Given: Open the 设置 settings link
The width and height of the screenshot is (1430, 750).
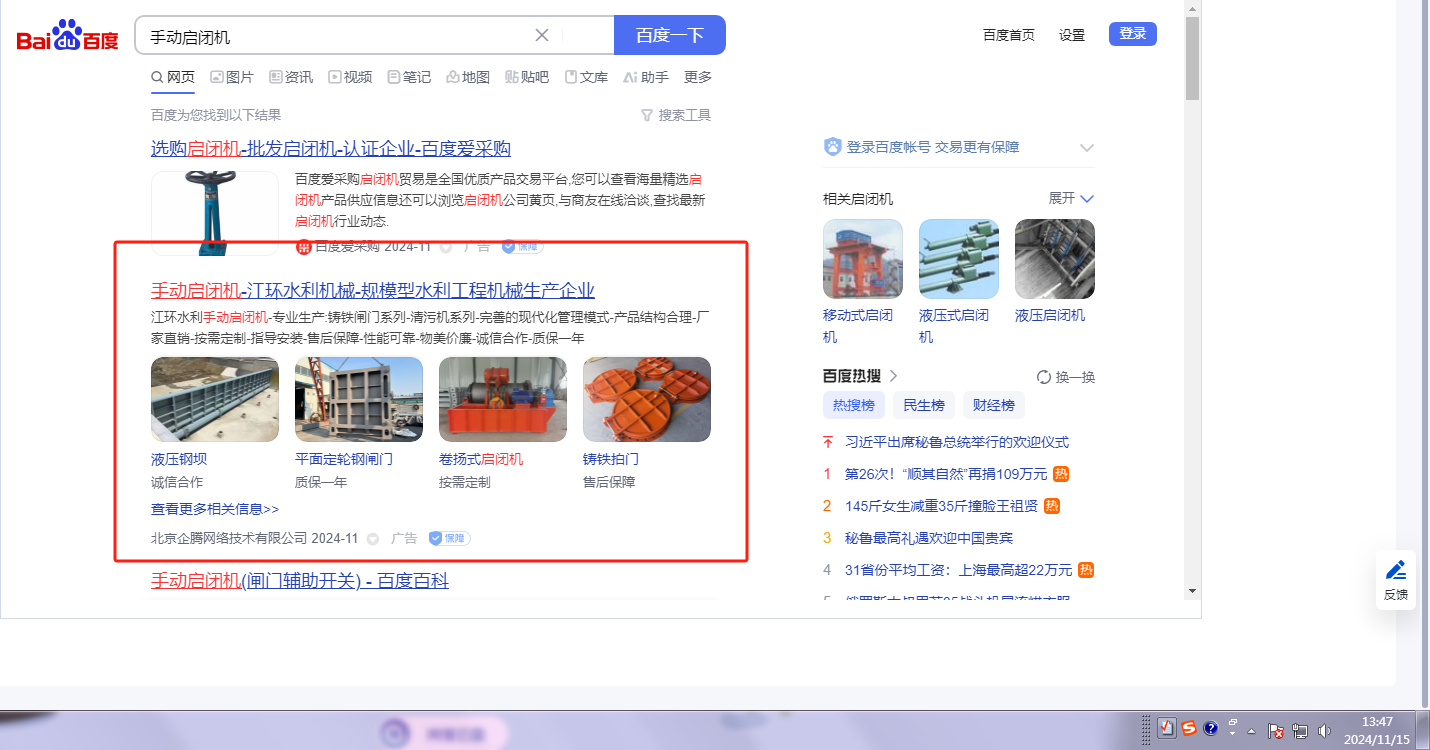Looking at the screenshot, I should (x=1072, y=35).
